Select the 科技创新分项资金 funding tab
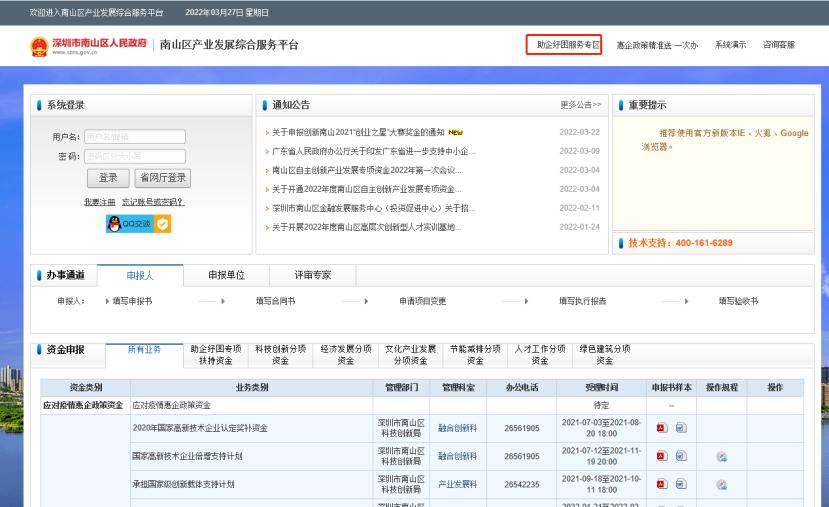Image resolution: width=829 pixels, height=507 pixels. 280,354
